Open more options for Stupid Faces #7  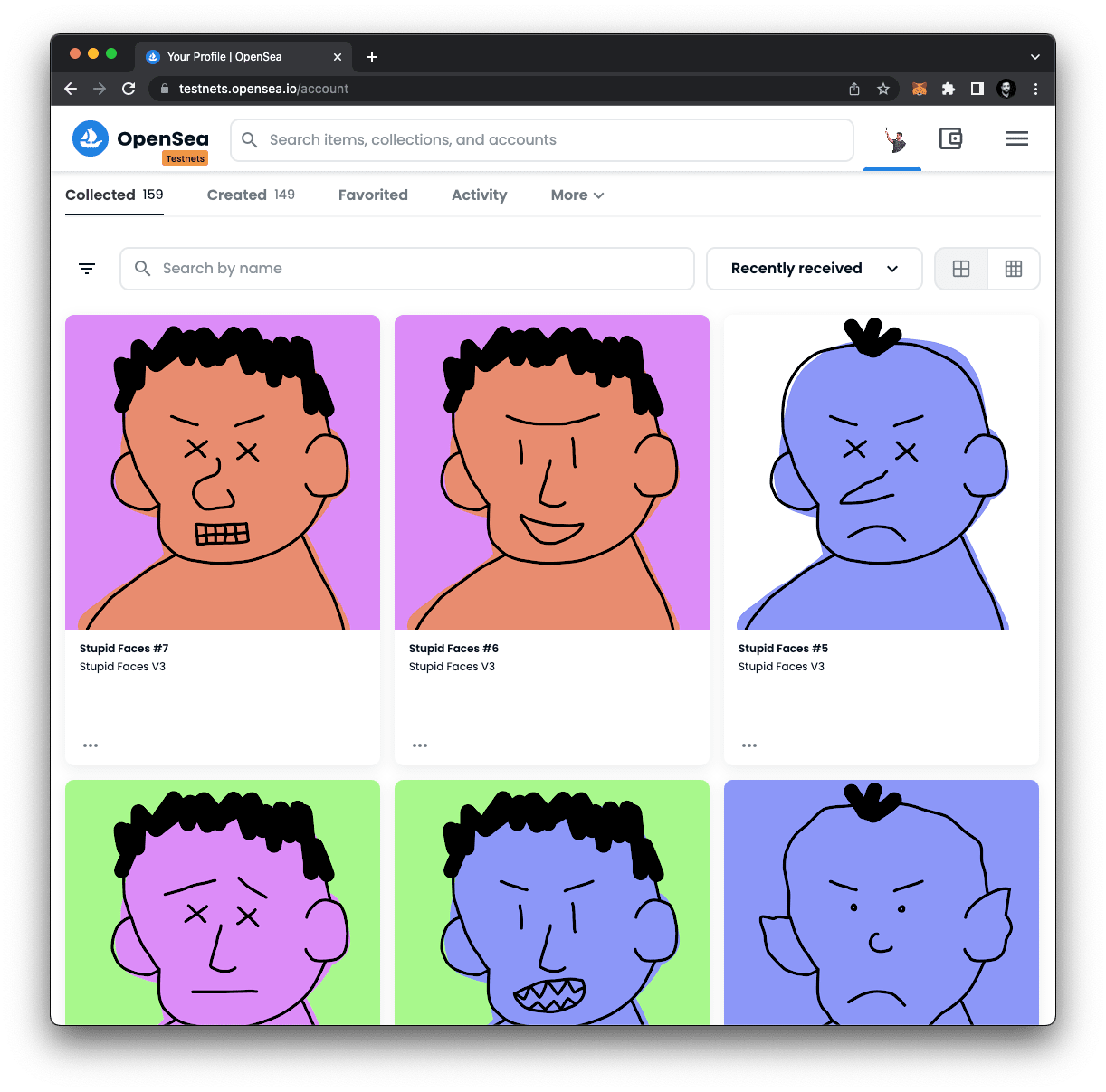(91, 745)
